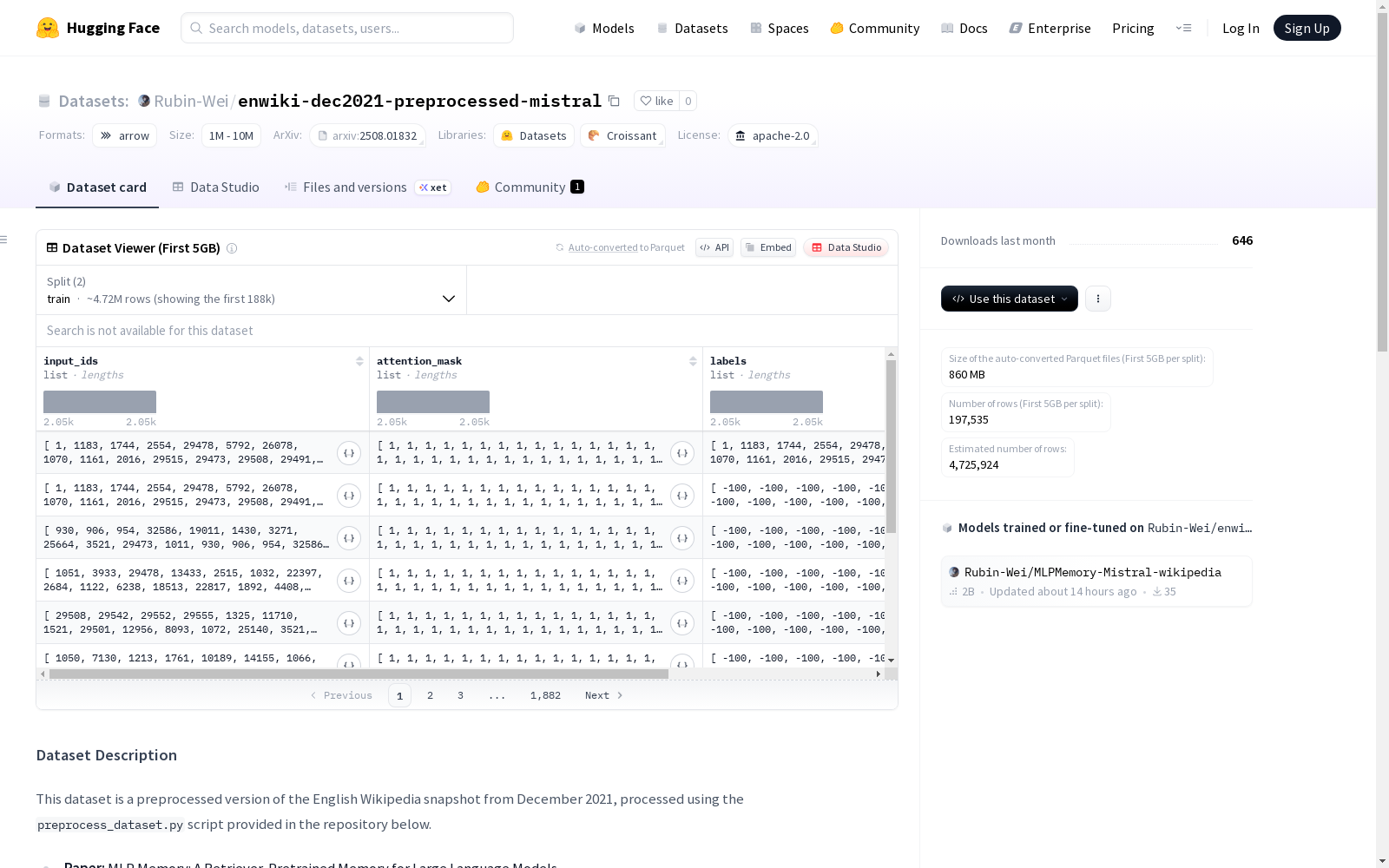1389x868 pixels.
Task: Click the Embed button in Dataset Viewer
Action: (x=768, y=247)
